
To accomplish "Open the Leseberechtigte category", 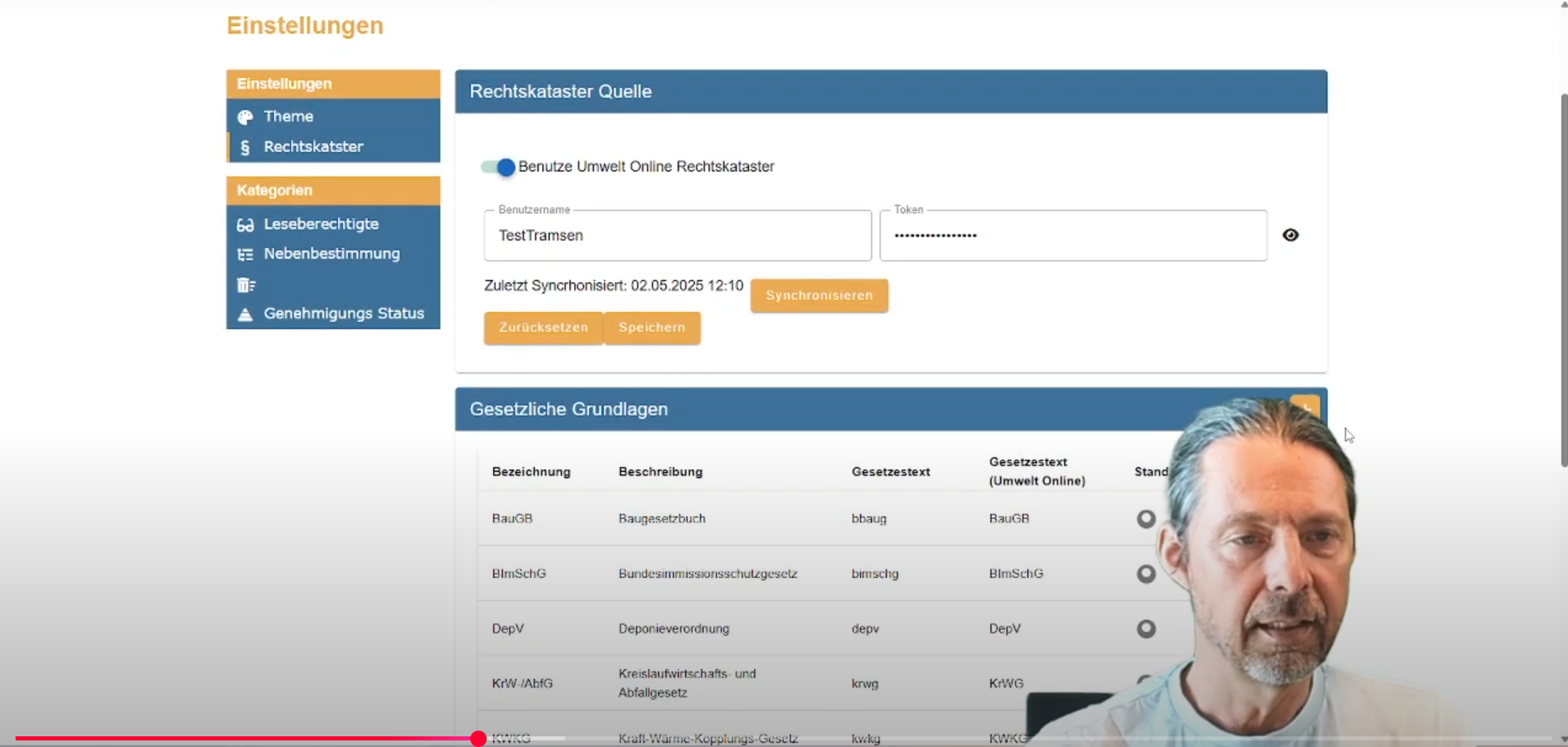I will pos(321,224).
